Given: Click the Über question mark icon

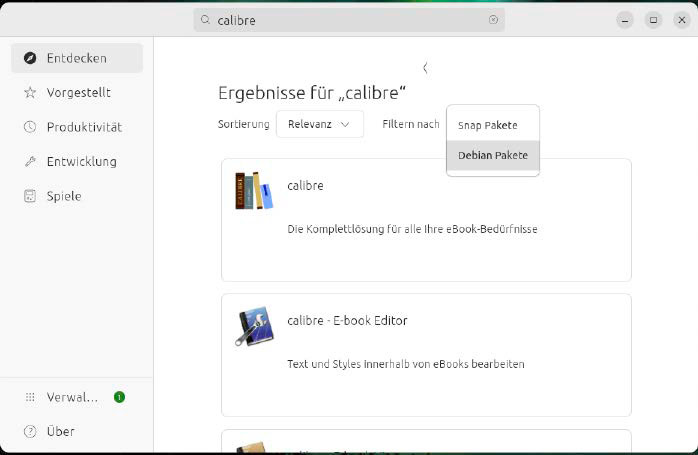Looking at the screenshot, I should pos(30,431).
